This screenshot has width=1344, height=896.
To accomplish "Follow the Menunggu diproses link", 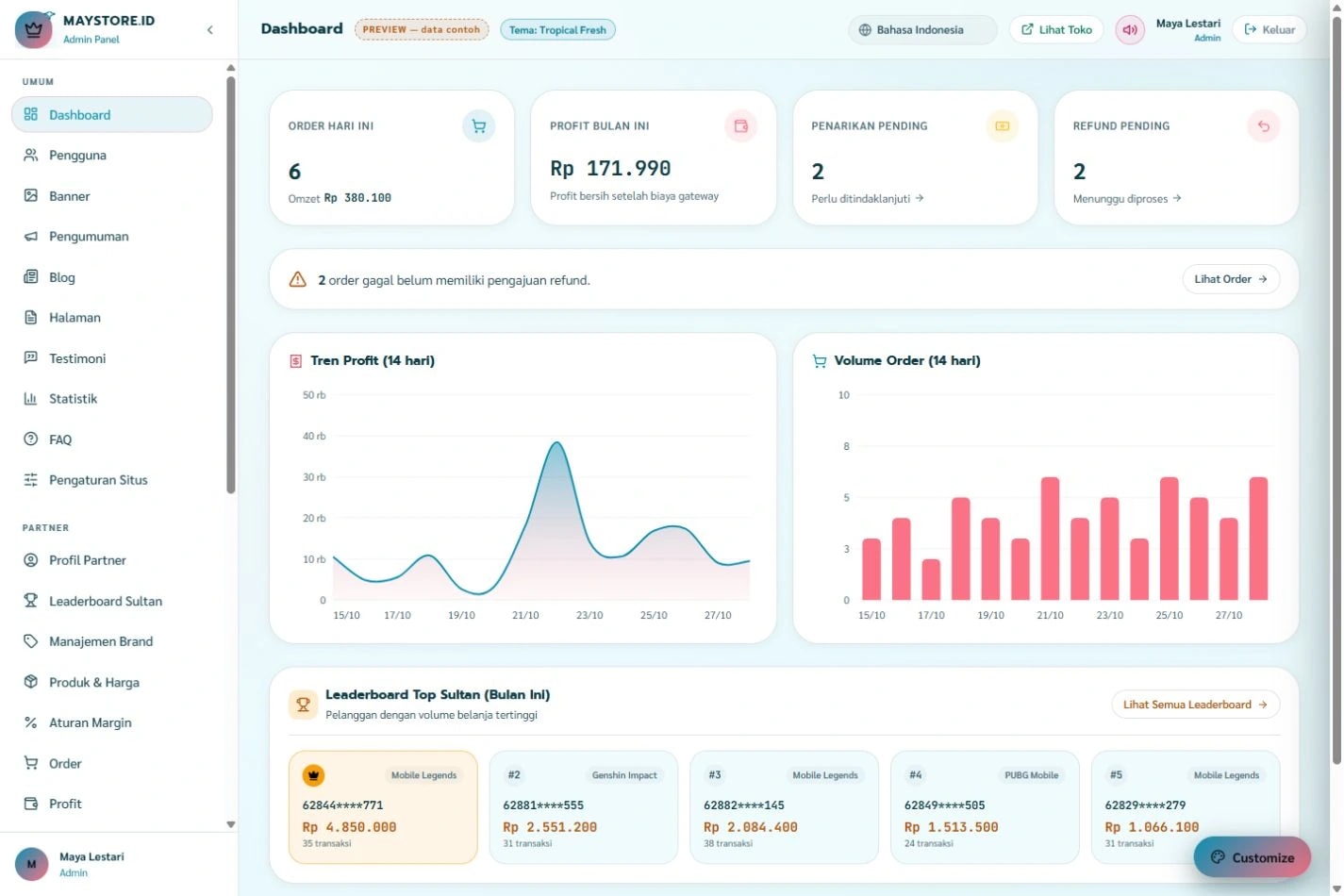I will coord(1127,199).
